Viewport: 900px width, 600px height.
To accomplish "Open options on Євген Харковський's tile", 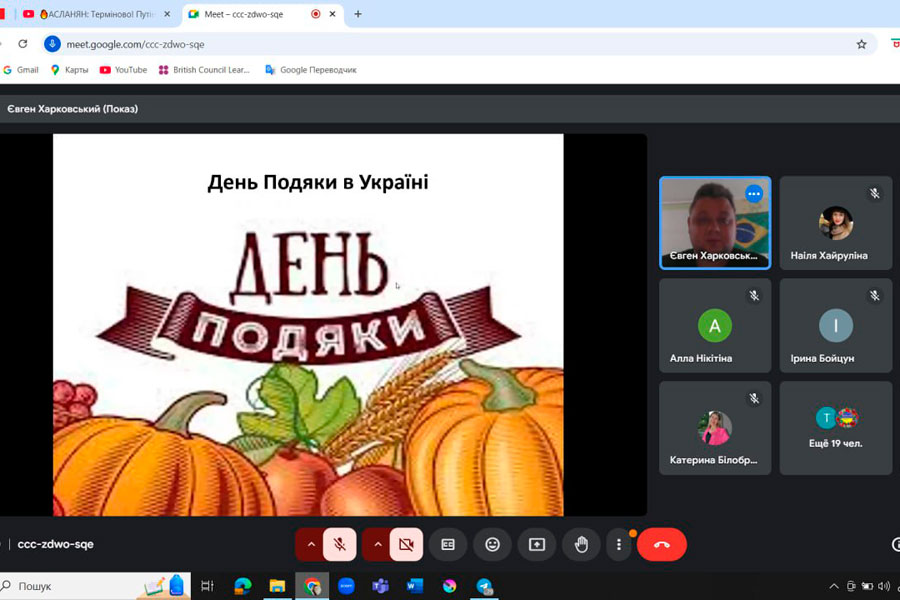I will pyautogui.click(x=754, y=194).
